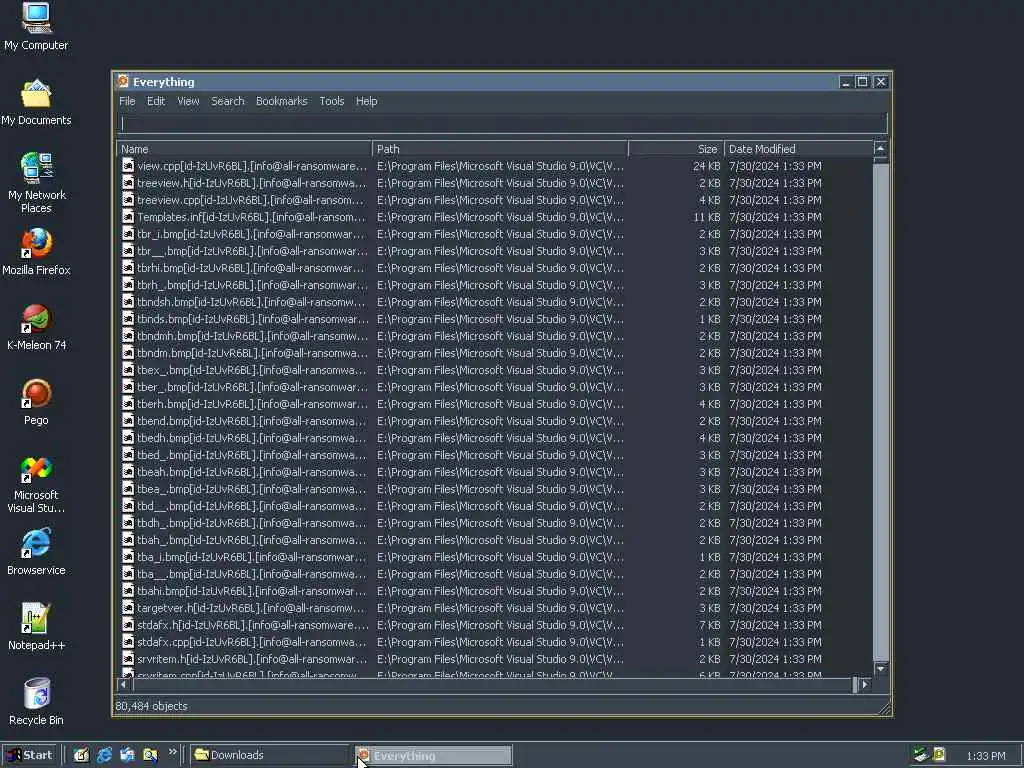Select the tbrhi.bmp file row
This screenshot has width=1024, height=768.
495,268
